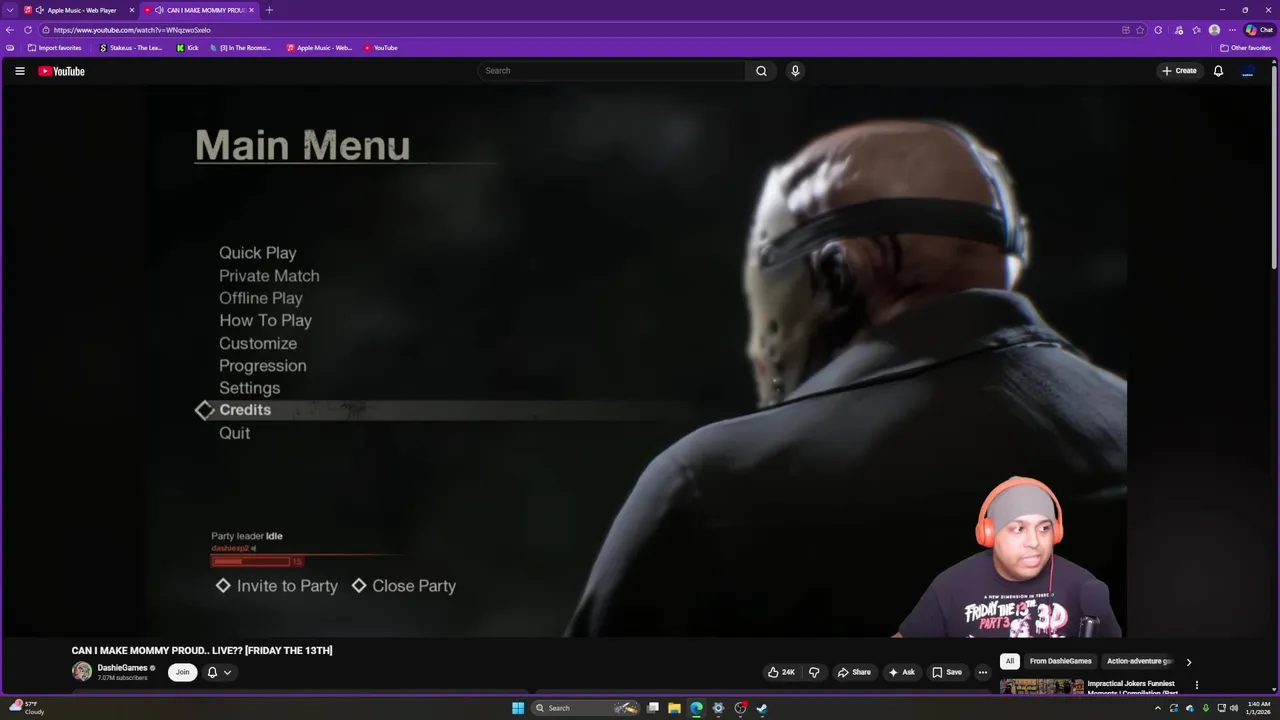Click the YouTube search magnifier button

[x=761, y=71]
